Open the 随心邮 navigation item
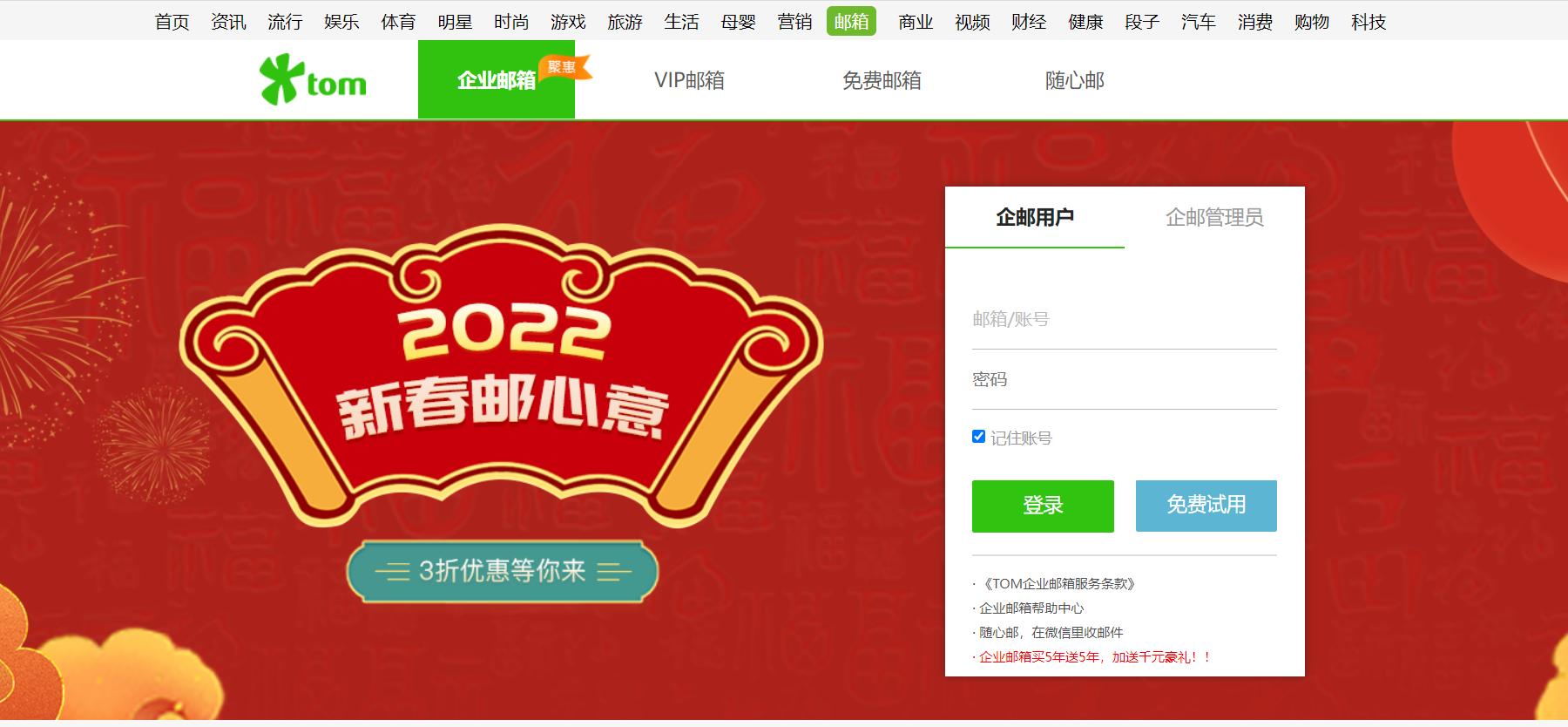 coord(1074,80)
